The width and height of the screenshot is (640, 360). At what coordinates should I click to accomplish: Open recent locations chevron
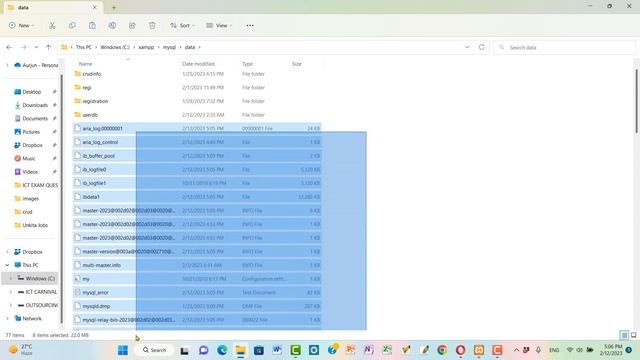(x=36, y=47)
